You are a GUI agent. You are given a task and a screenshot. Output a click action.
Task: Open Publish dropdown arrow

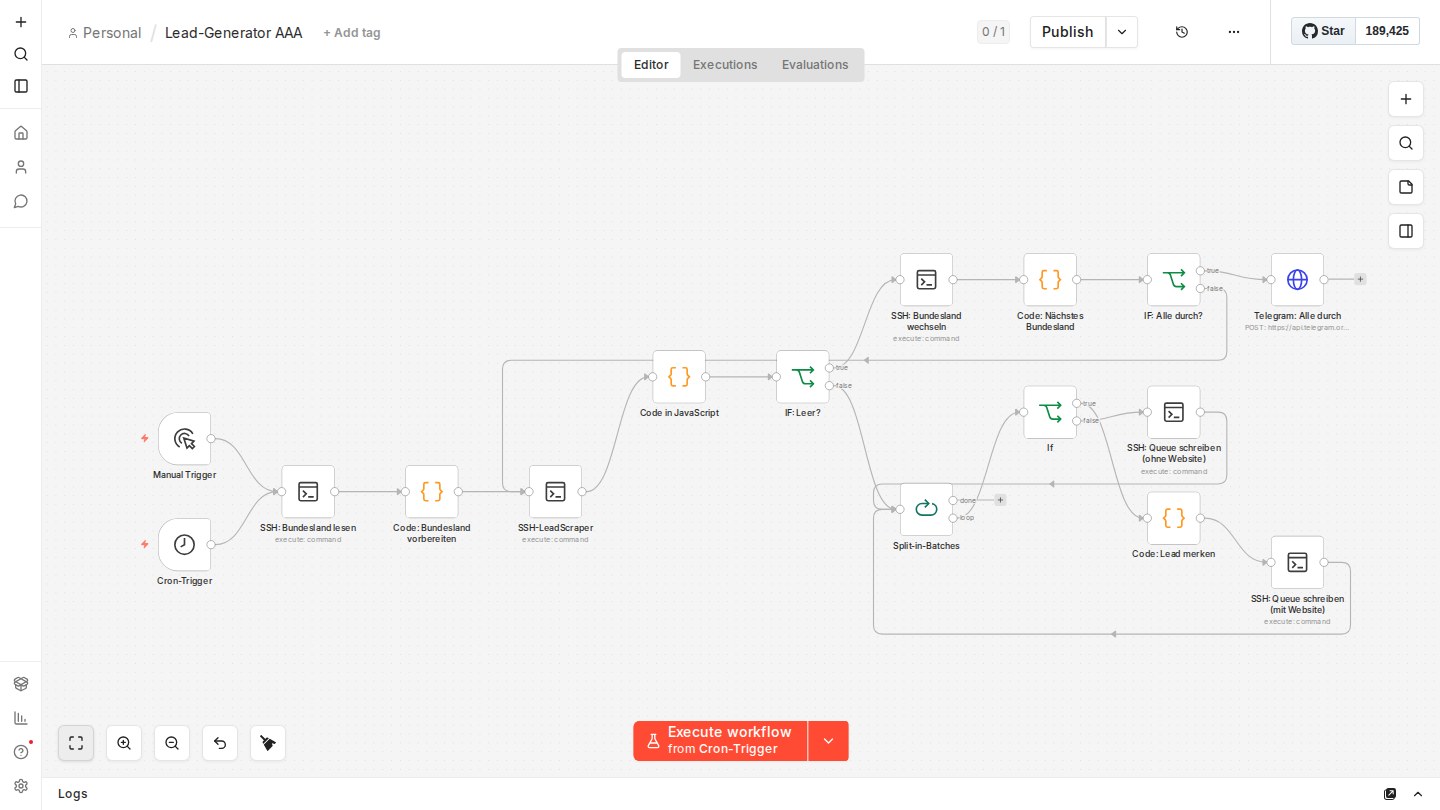(x=1122, y=32)
